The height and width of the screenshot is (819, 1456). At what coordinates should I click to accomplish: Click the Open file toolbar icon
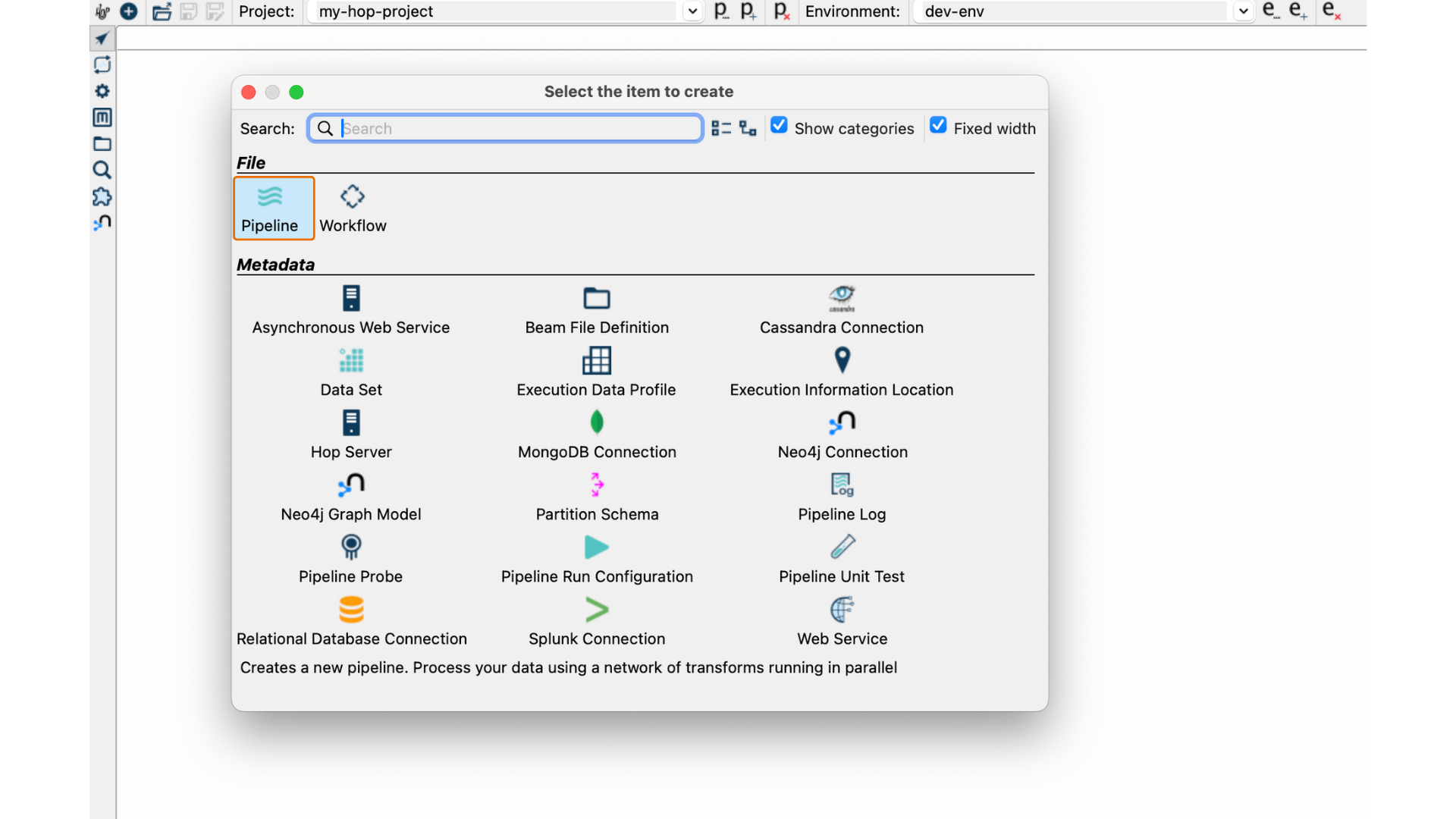pos(162,11)
